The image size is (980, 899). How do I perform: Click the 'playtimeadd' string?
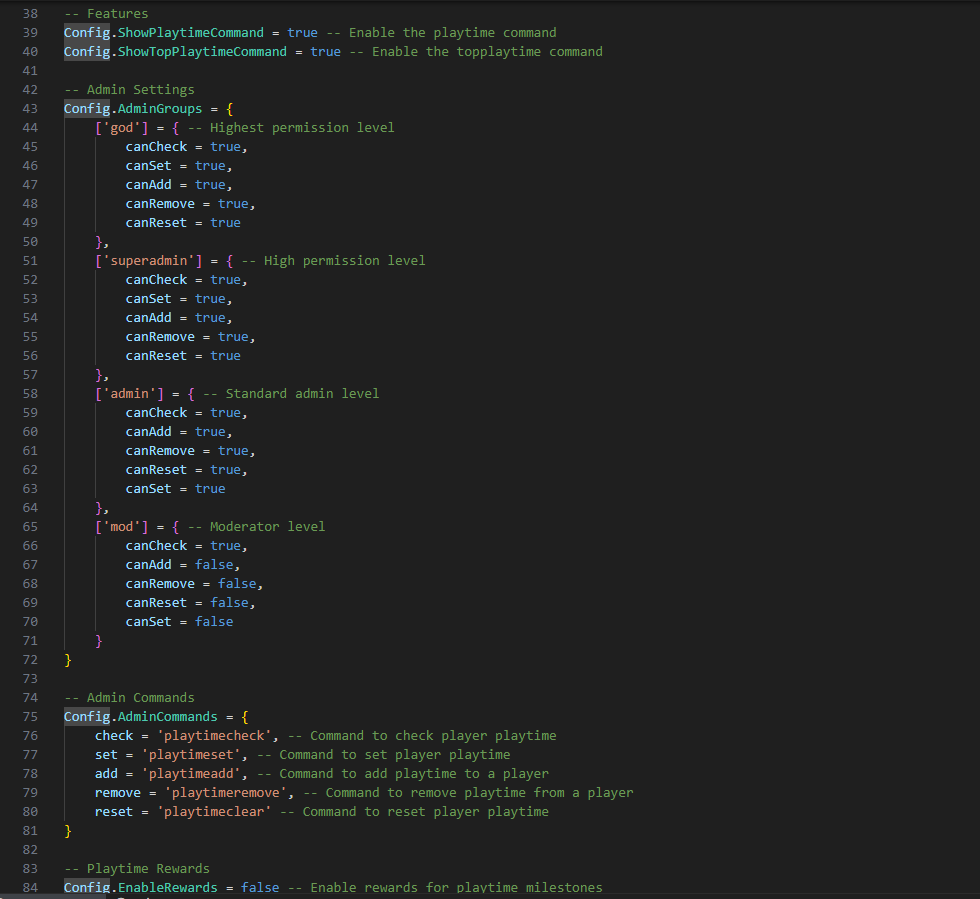191,774
